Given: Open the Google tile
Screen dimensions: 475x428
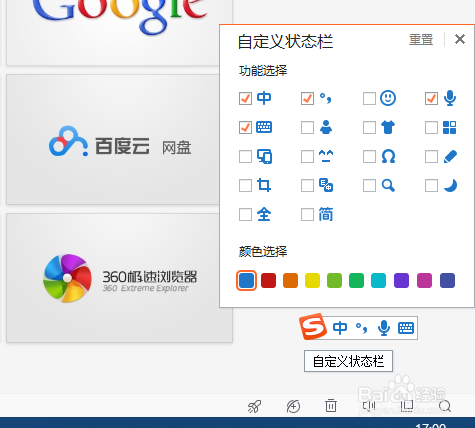Looking at the screenshot, I should point(119,33).
